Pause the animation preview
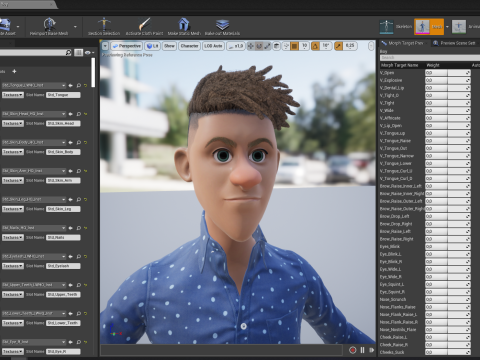The height and width of the screenshot is (360, 480). click(x=362, y=350)
